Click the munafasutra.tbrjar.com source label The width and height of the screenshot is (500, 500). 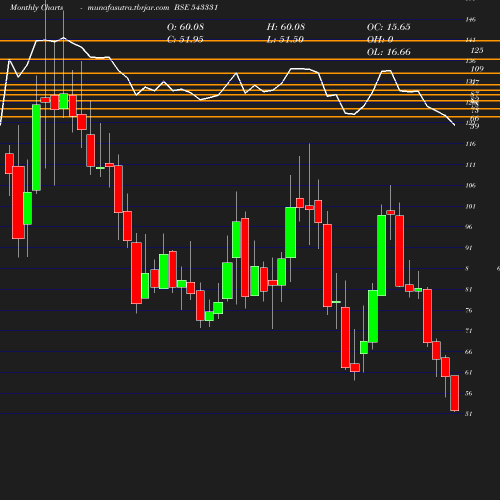tap(128, 7)
